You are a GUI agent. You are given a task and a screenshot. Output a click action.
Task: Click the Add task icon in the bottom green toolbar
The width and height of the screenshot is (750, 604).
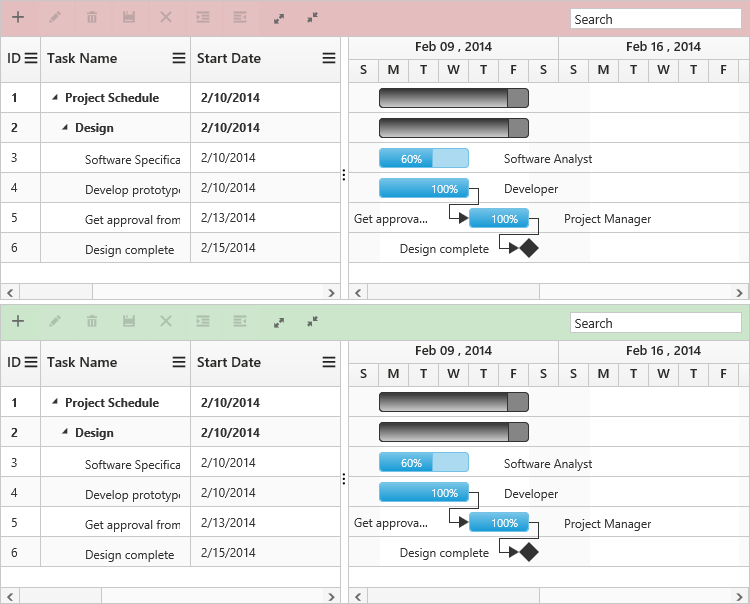pos(18,322)
